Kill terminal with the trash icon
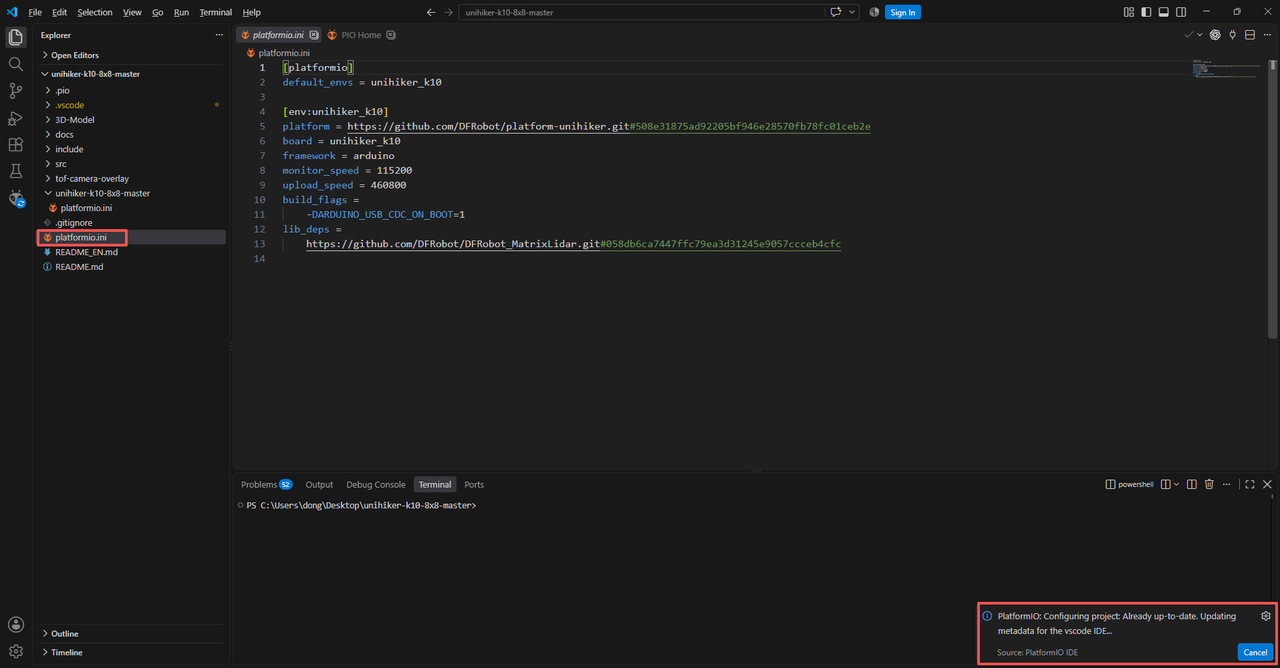Screen dimensions: 1280x668 (x=1209, y=484)
